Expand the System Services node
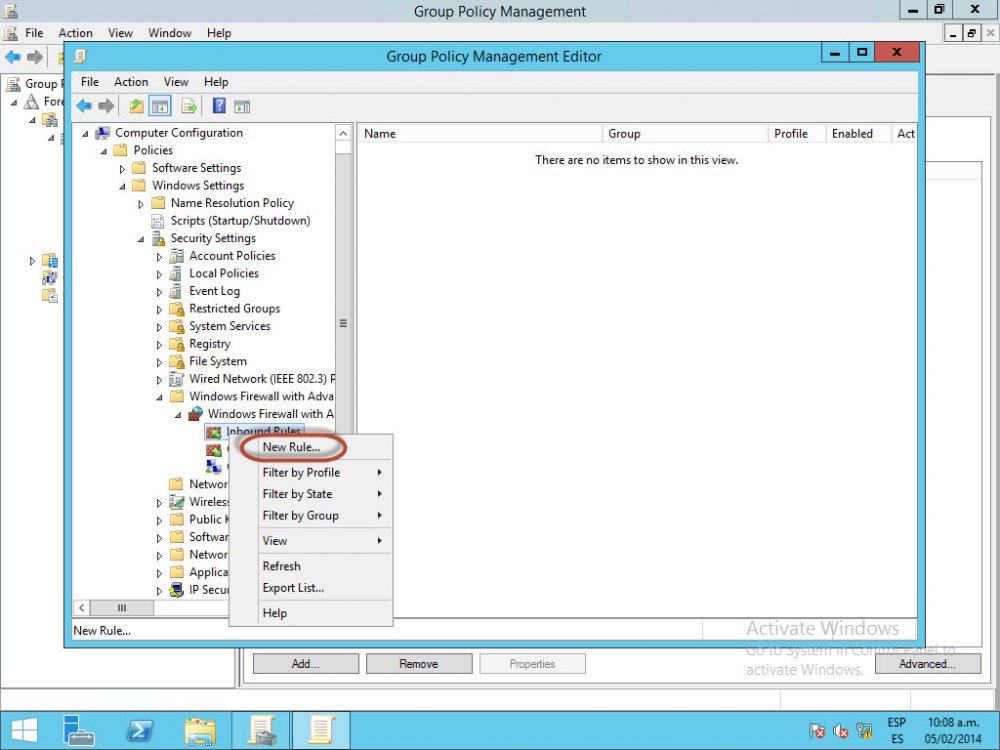This screenshot has height=750, width=1000. pos(159,327)
